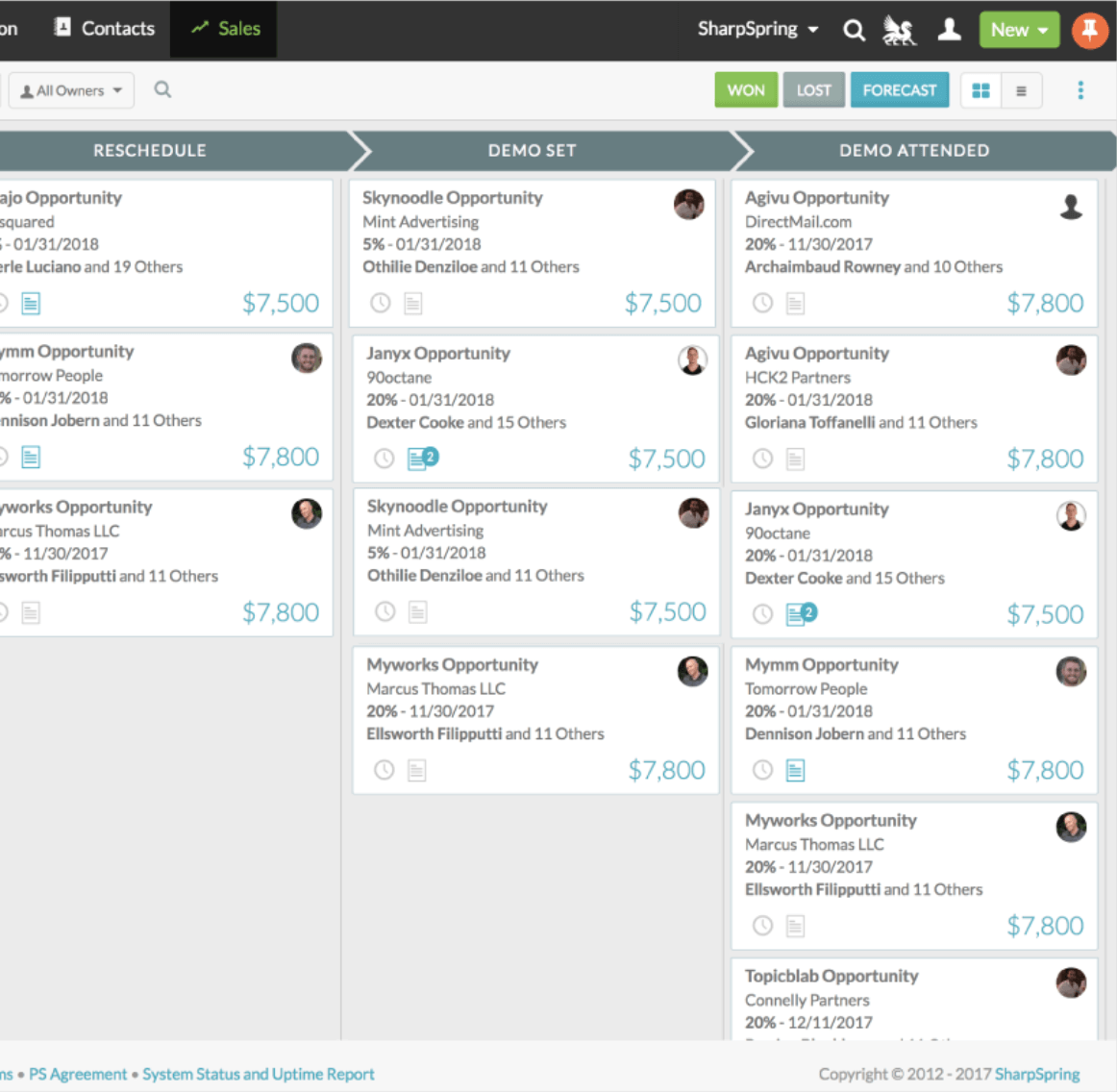Open Mymm Opportunity title in Demo Attended
The height and width of the screenshot is (1092, 1117).
[821, 664]
